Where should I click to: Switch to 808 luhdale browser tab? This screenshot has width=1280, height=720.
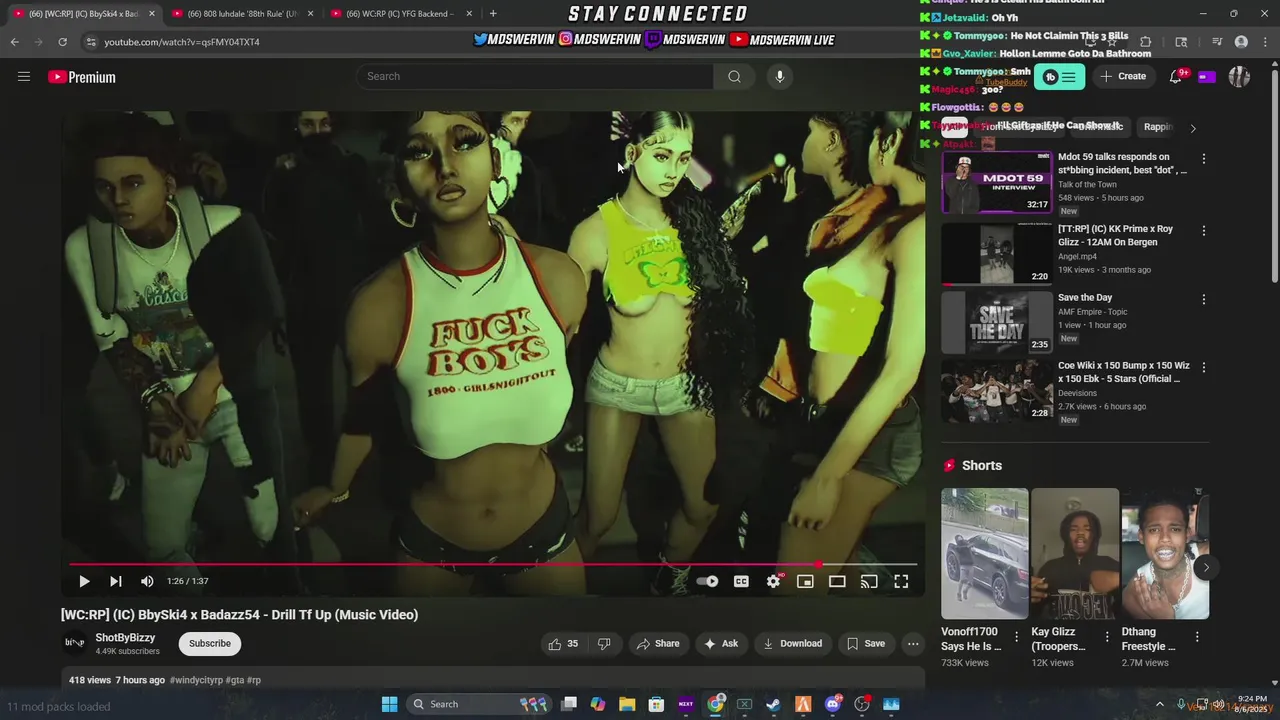[243, 14]
